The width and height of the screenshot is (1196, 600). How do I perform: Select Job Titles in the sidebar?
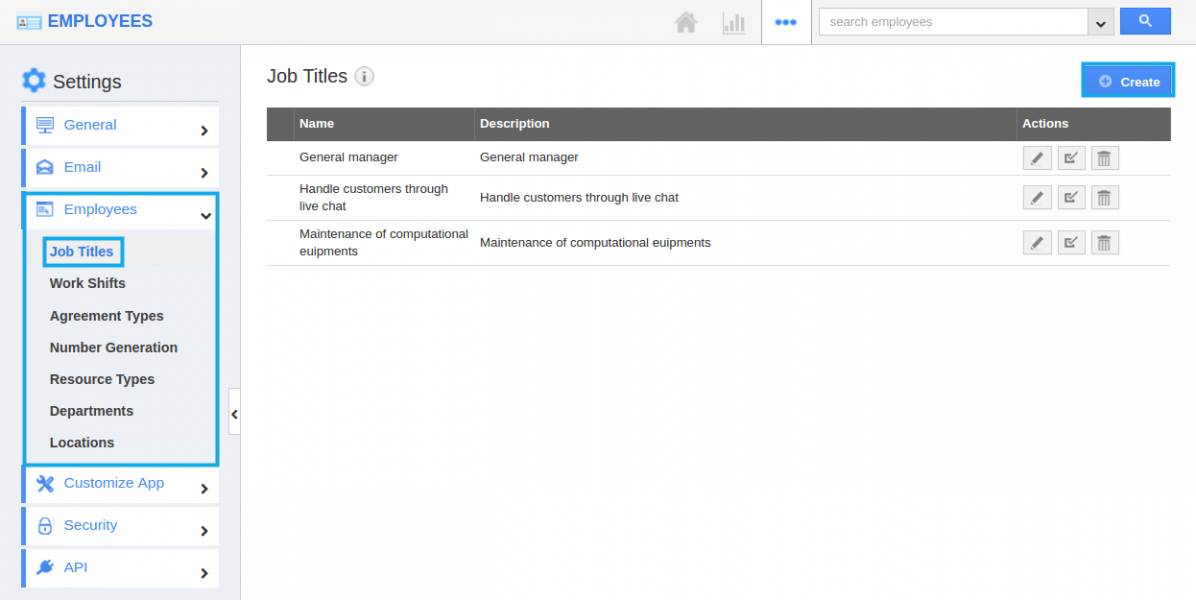(x=82, y=252)
